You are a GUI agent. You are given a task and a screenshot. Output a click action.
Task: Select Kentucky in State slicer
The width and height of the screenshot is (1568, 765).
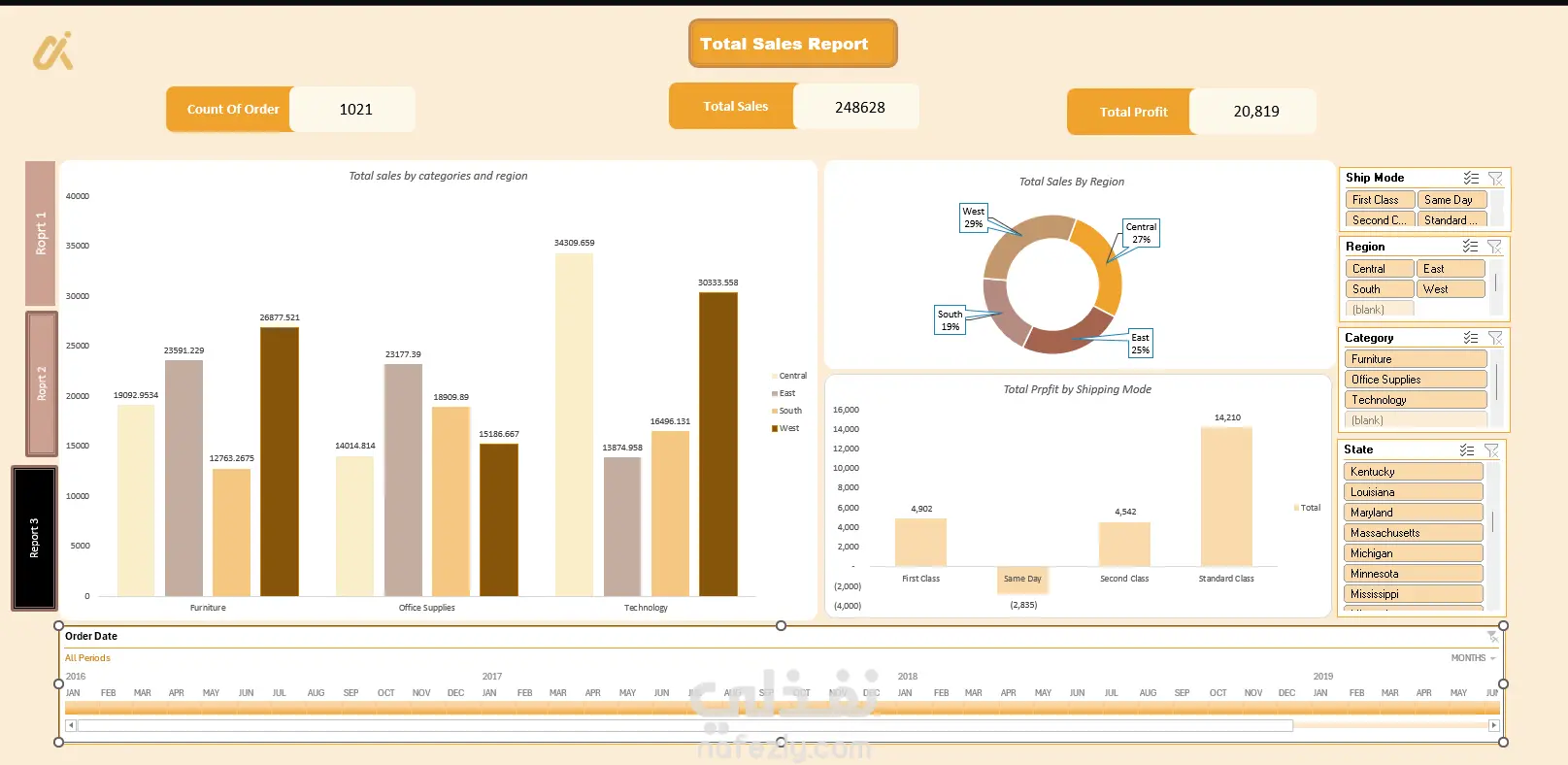[x=1414, y=472]
